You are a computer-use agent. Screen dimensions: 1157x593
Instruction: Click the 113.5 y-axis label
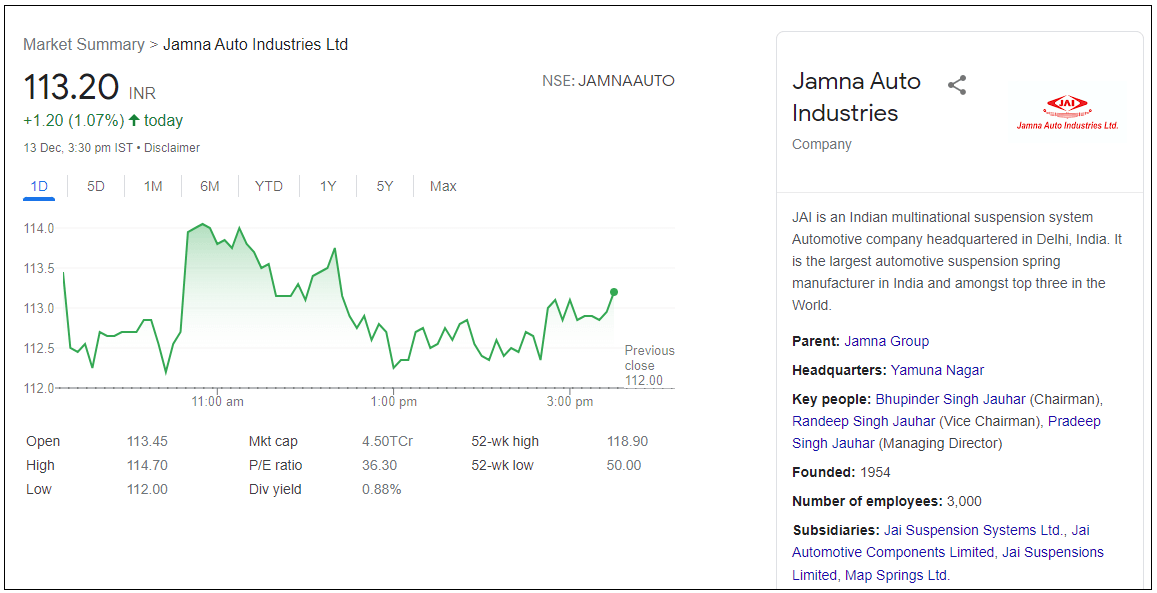38,268
